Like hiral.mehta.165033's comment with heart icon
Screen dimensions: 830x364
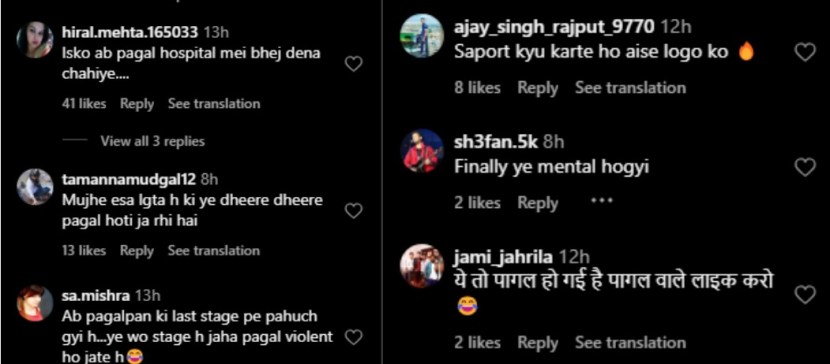pyautogui.click(x=353, y=65)
